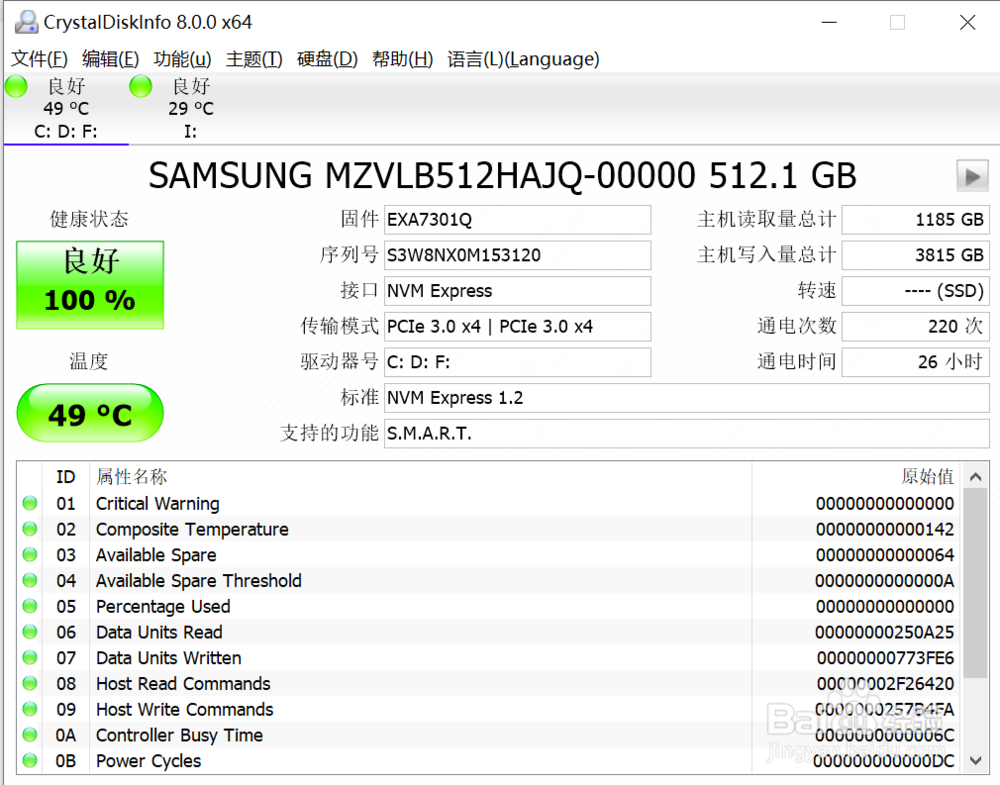Open the 编辑(E) menu

click(110, 59)
